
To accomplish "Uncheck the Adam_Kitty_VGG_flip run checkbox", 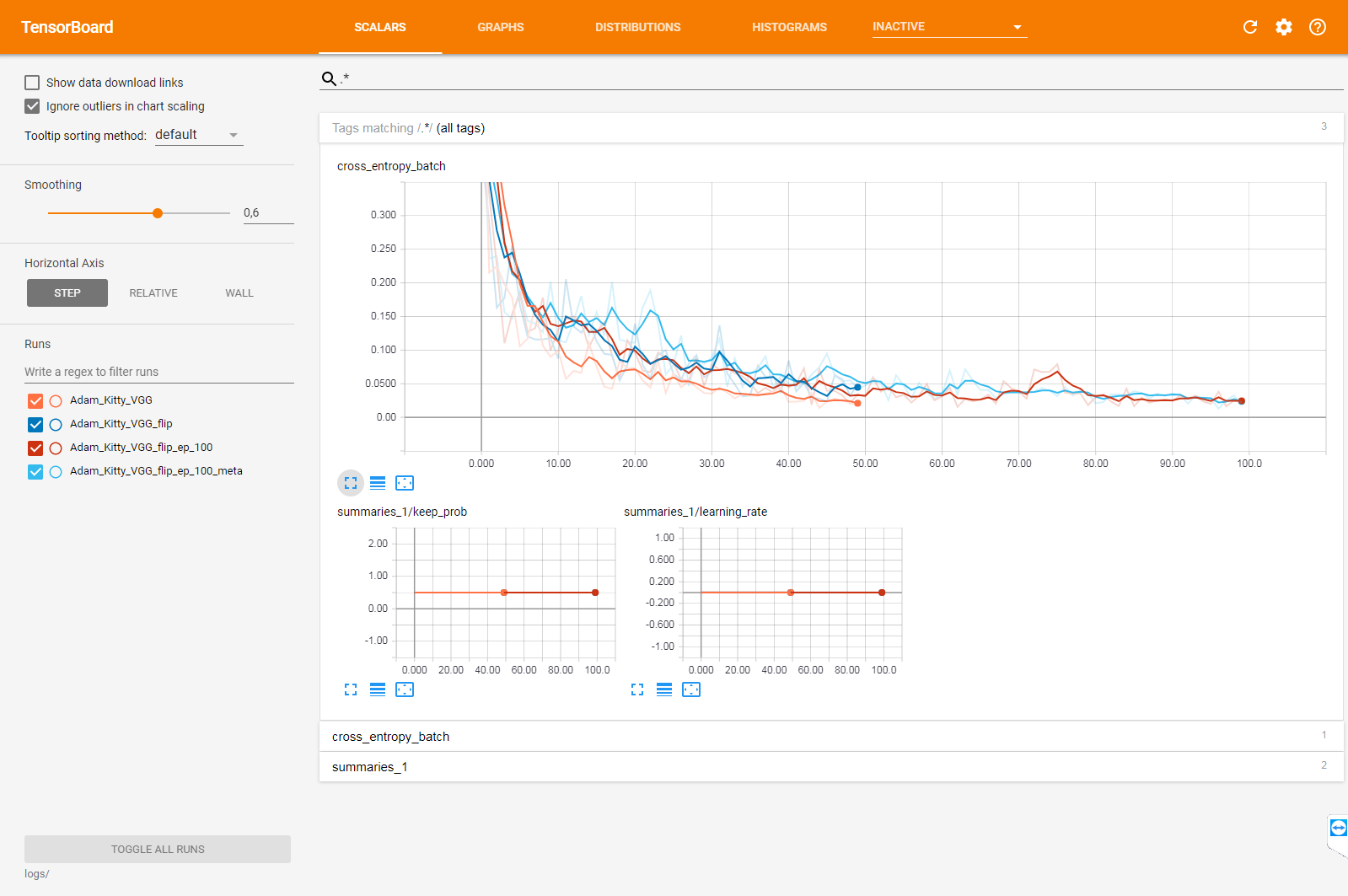I will click(35, 425).
